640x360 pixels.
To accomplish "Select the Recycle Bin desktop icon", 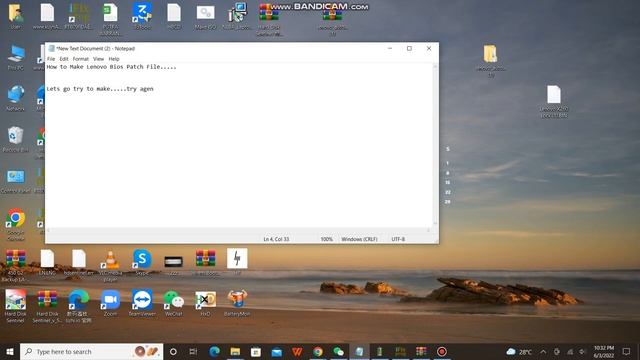I will [x=16, y=139].
